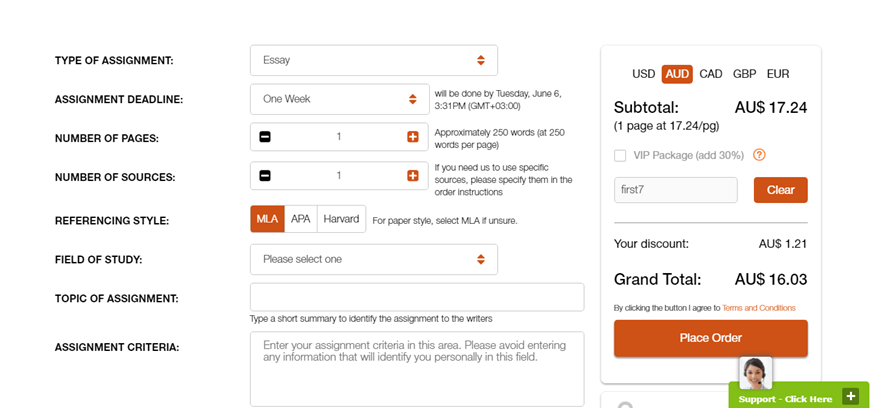This screenshot has height=408, width=874.
Task: Enable the VIP Package checkbox
Action: (620, 156)
